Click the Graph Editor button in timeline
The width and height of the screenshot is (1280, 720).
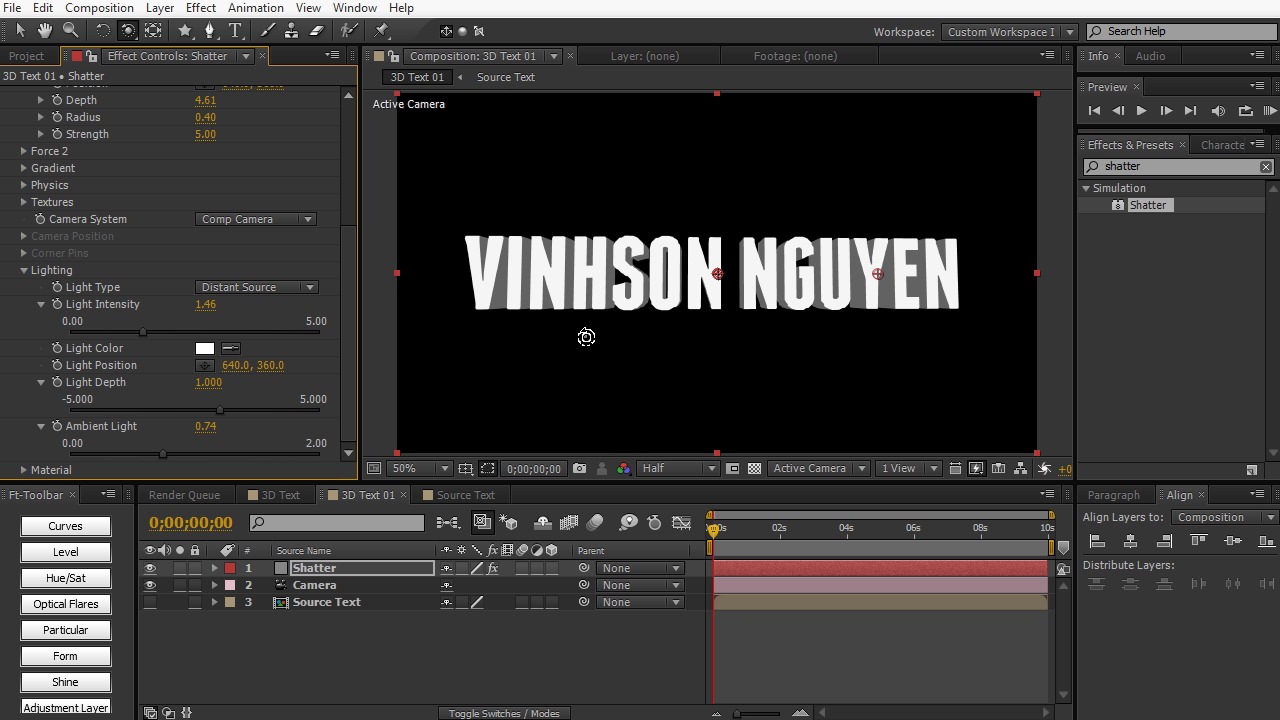pos(682,522)
